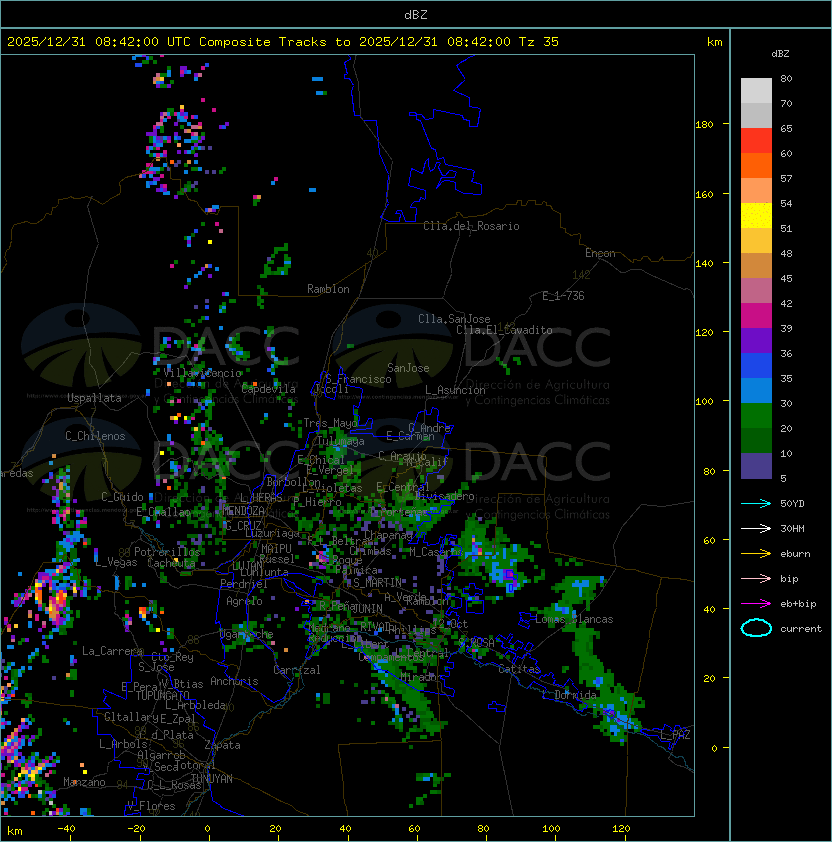The image size is (832, 842).
Task: Click the 'Clla.del_Rosario' map label
Action: tap(471, 226)
